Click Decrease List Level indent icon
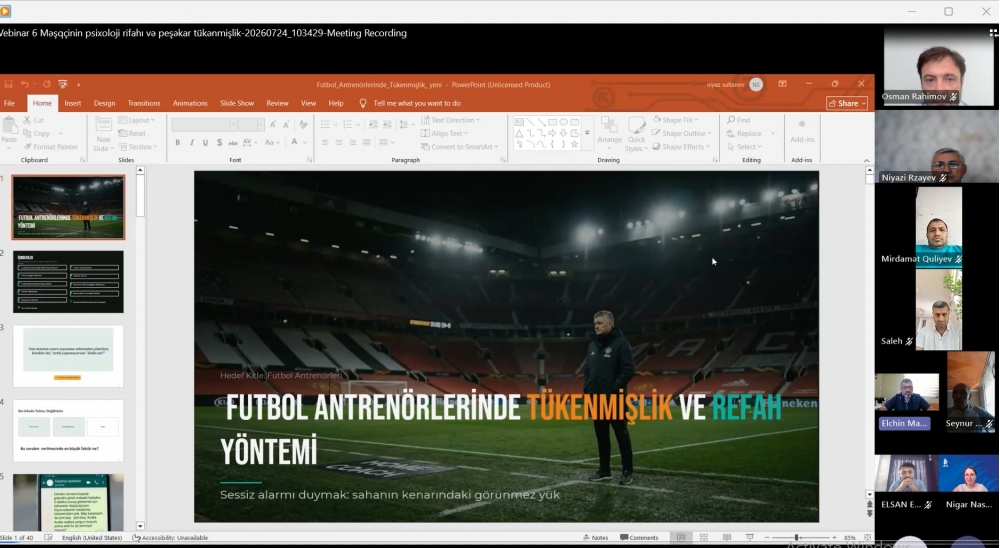Screen dimensions: 1000x548 coord(373,124)
